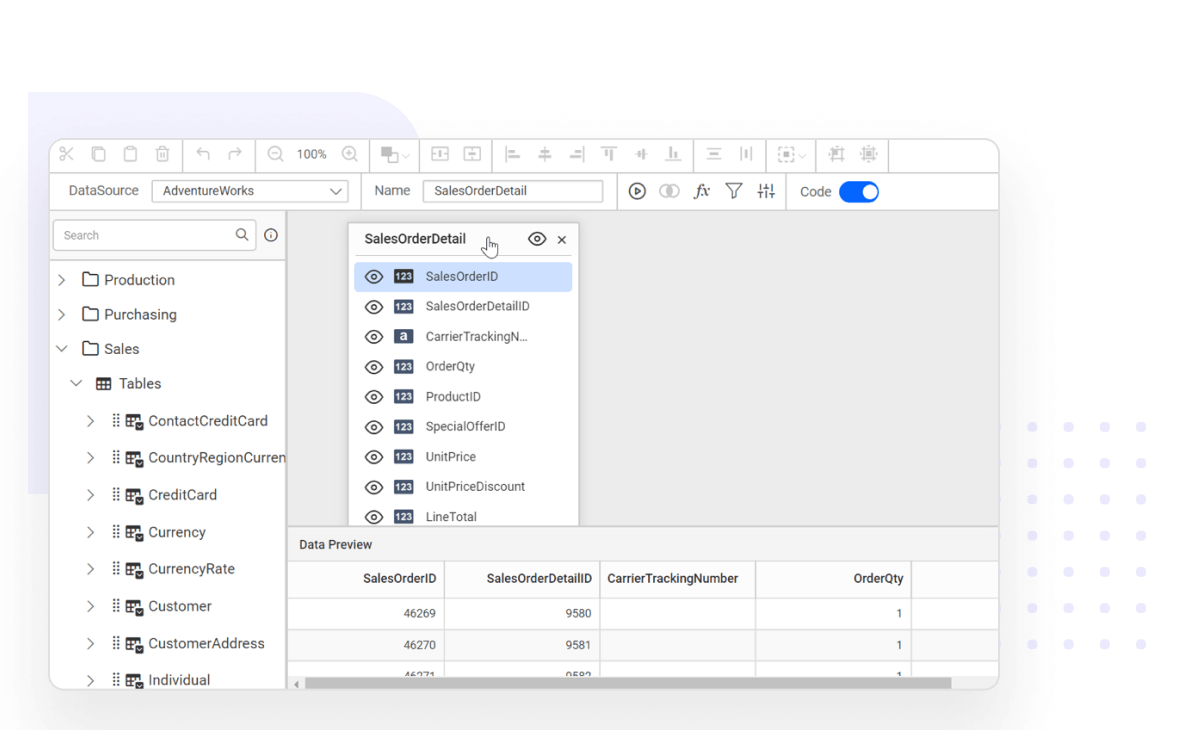
Task: Click the Cut scissors icon
Action: [66, 154]
